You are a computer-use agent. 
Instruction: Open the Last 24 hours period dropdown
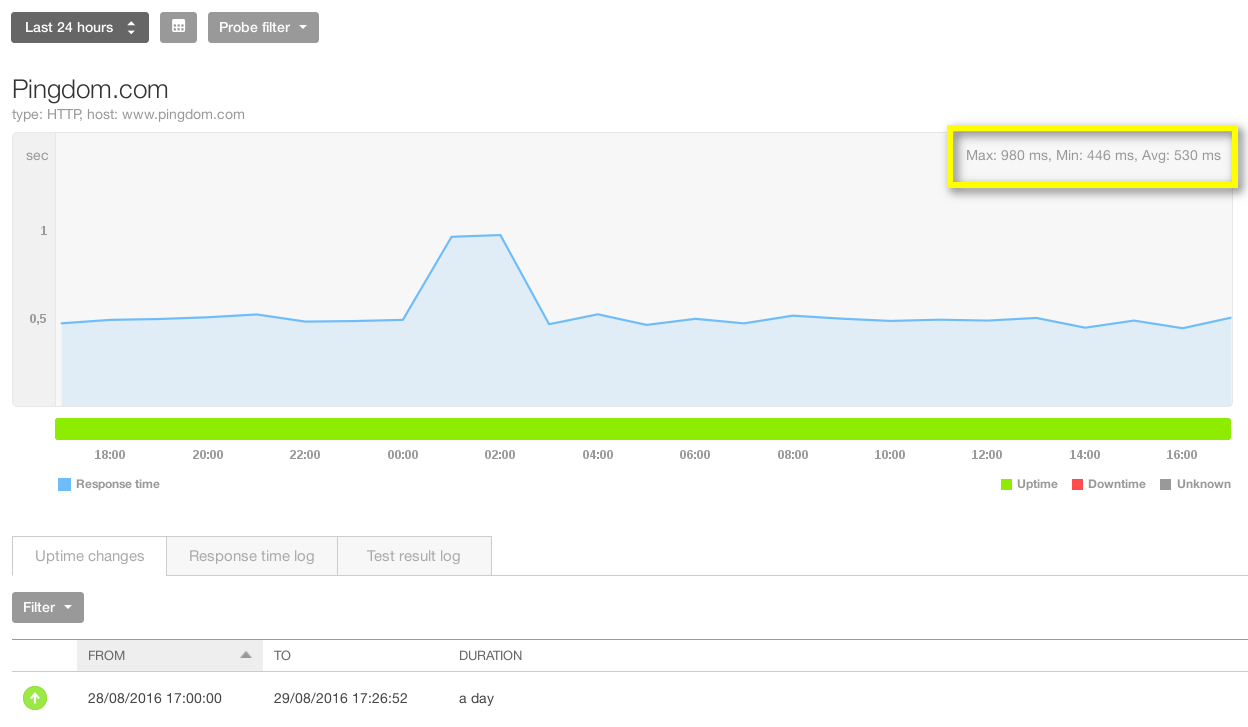coord(80,27)
